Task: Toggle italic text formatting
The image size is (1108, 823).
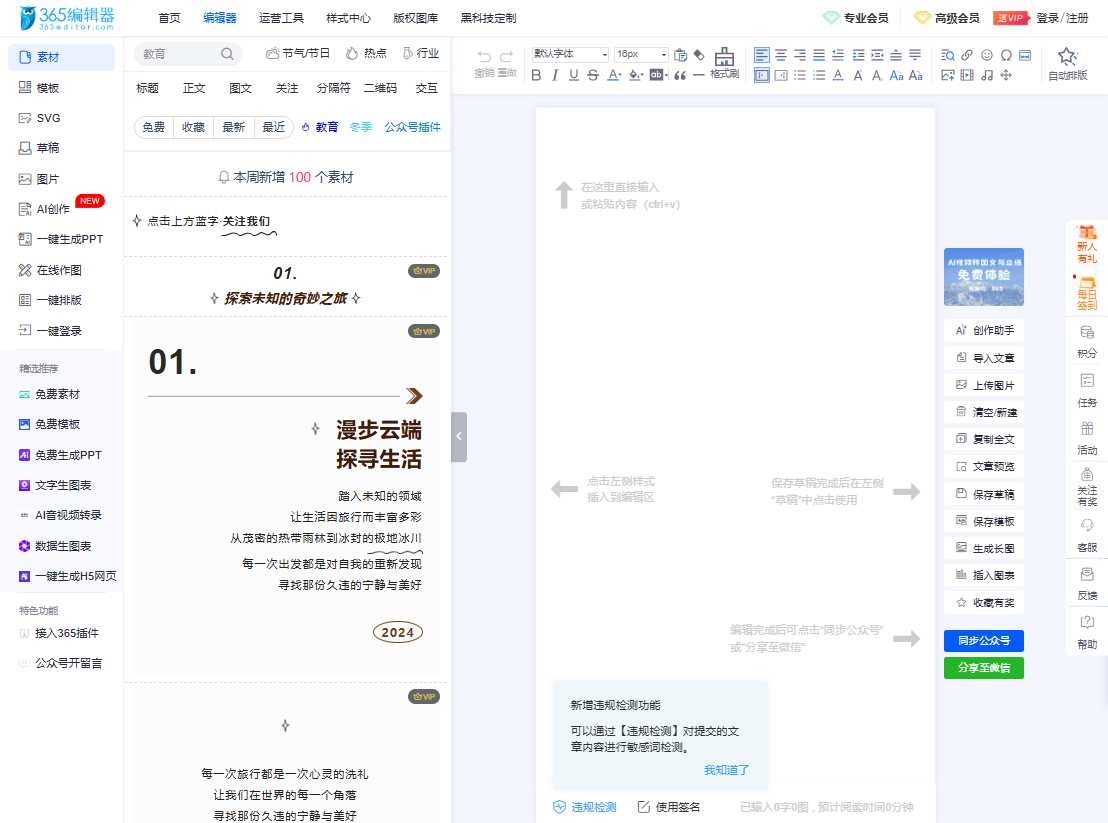Action: 556,75
